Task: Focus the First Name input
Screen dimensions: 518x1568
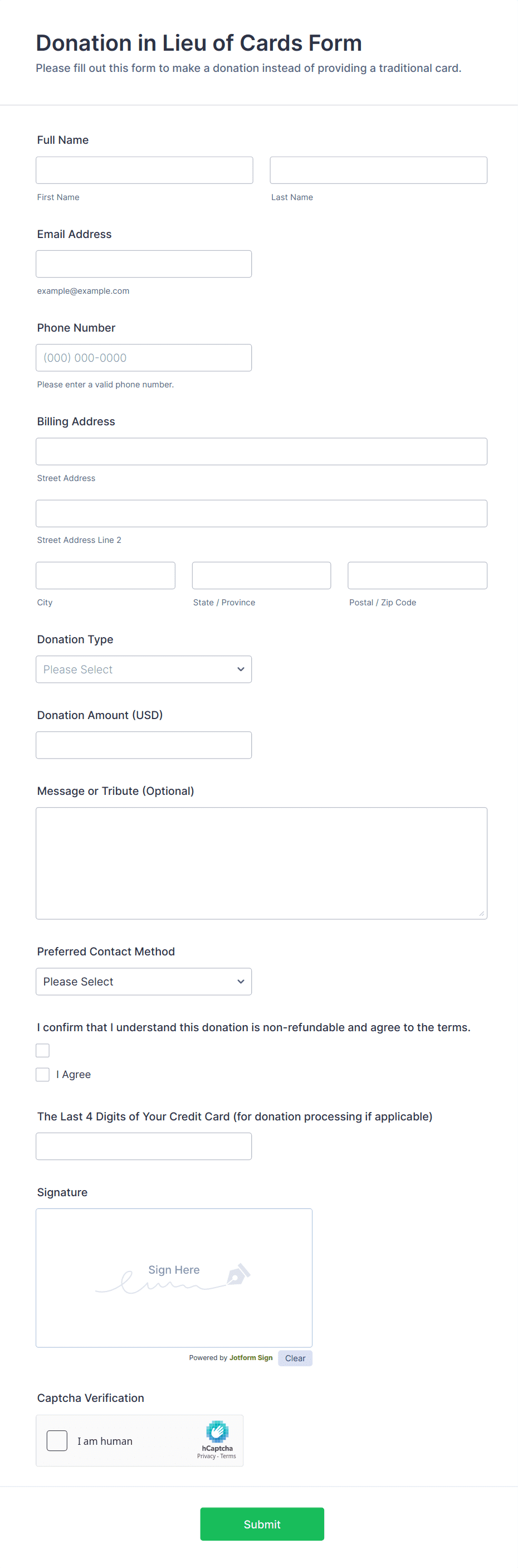Action: (x=144, y=171)
